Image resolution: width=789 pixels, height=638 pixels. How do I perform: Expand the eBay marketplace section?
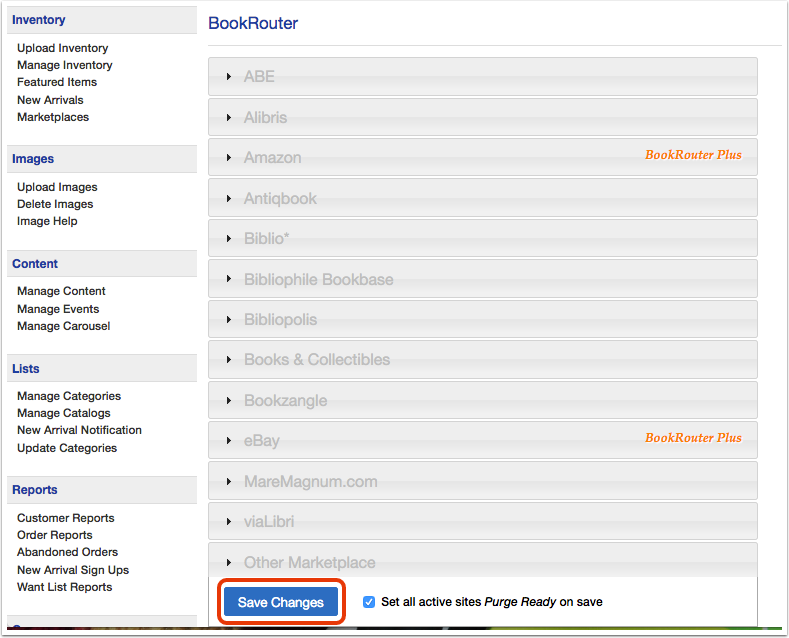[483, 441]
